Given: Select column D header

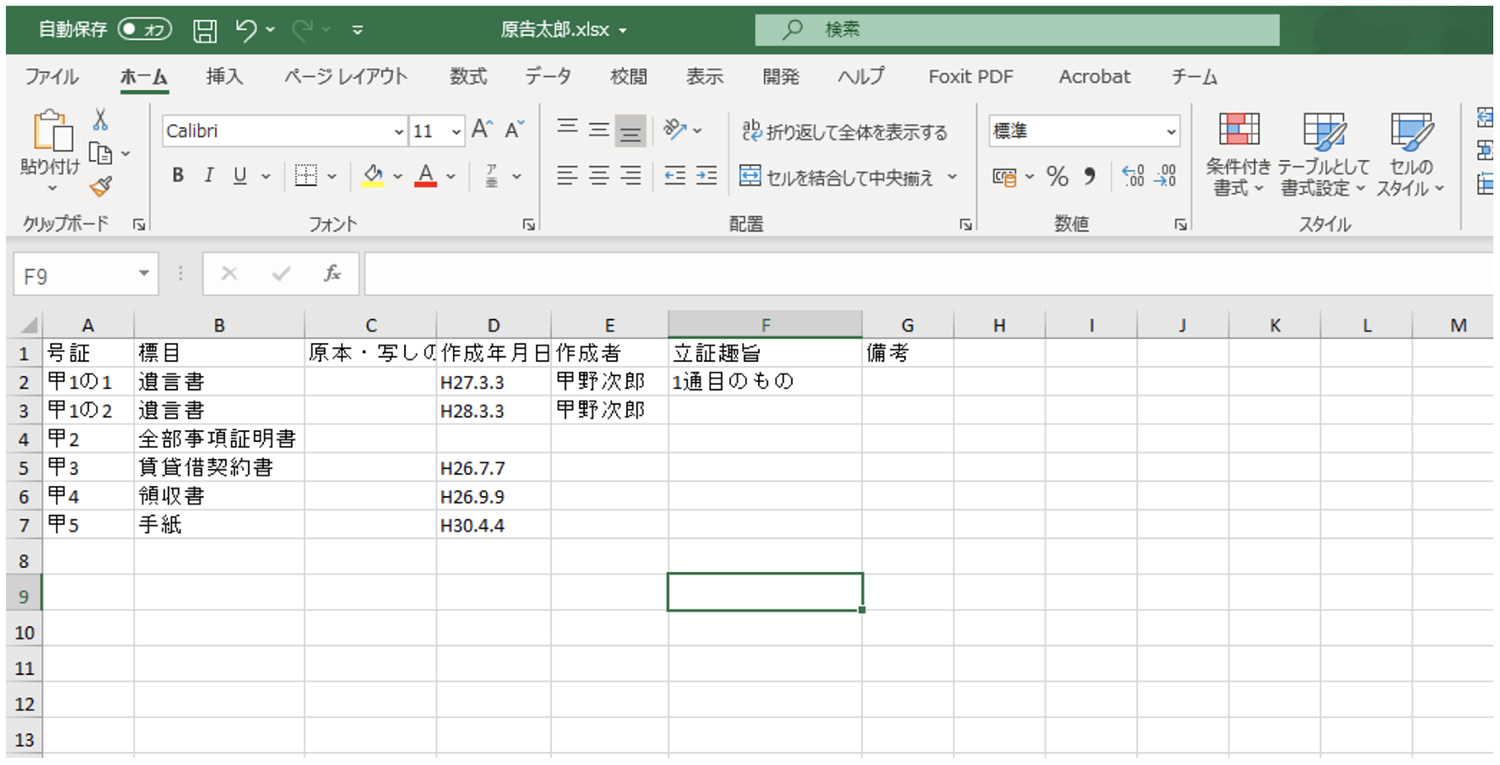Looking at the screenshot, I should (493, 325).
